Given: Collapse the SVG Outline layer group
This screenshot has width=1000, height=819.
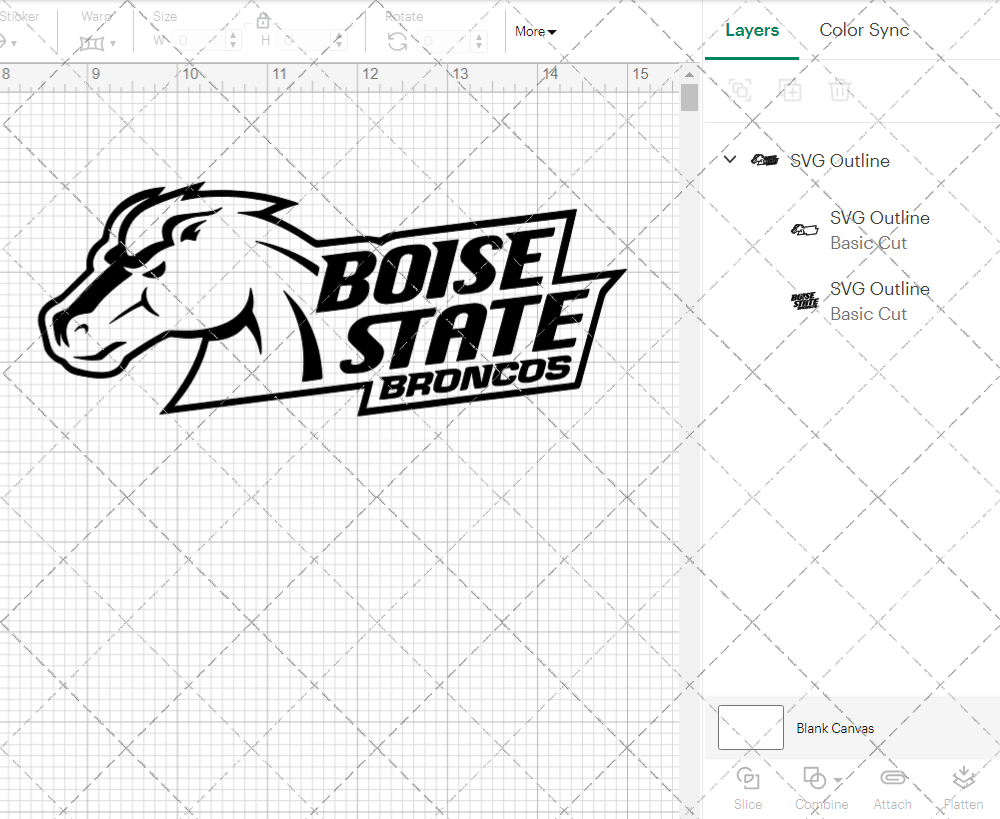Looking at the screenshot, I should (729, 159).
